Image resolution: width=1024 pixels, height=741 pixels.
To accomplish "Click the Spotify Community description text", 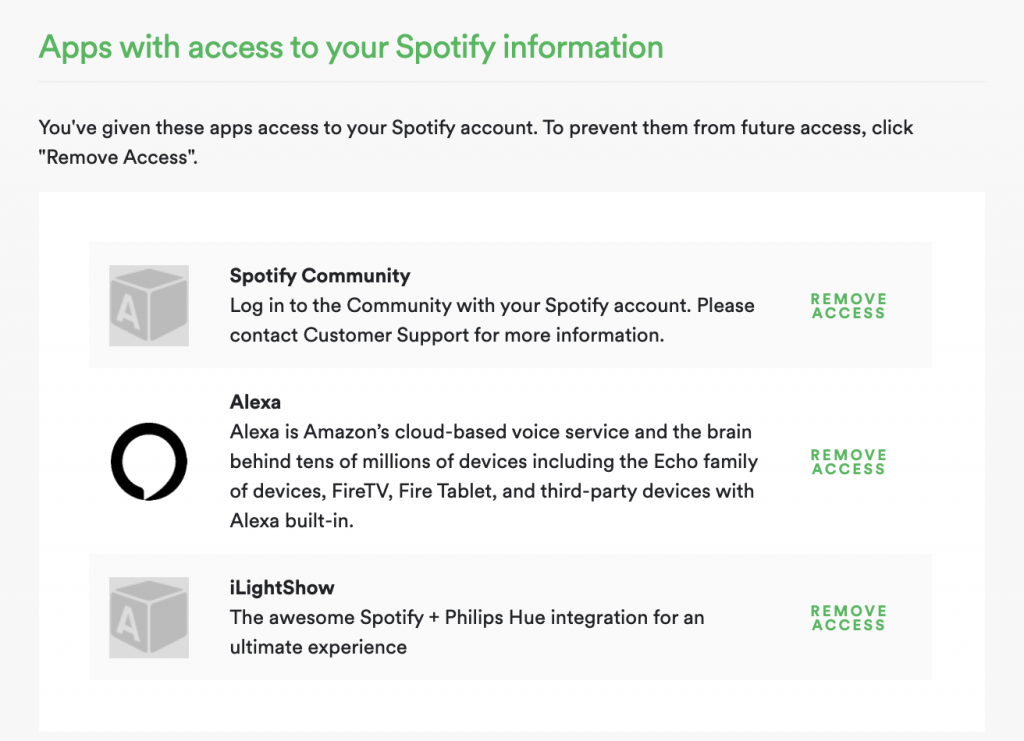I will [x=492, y=320].
